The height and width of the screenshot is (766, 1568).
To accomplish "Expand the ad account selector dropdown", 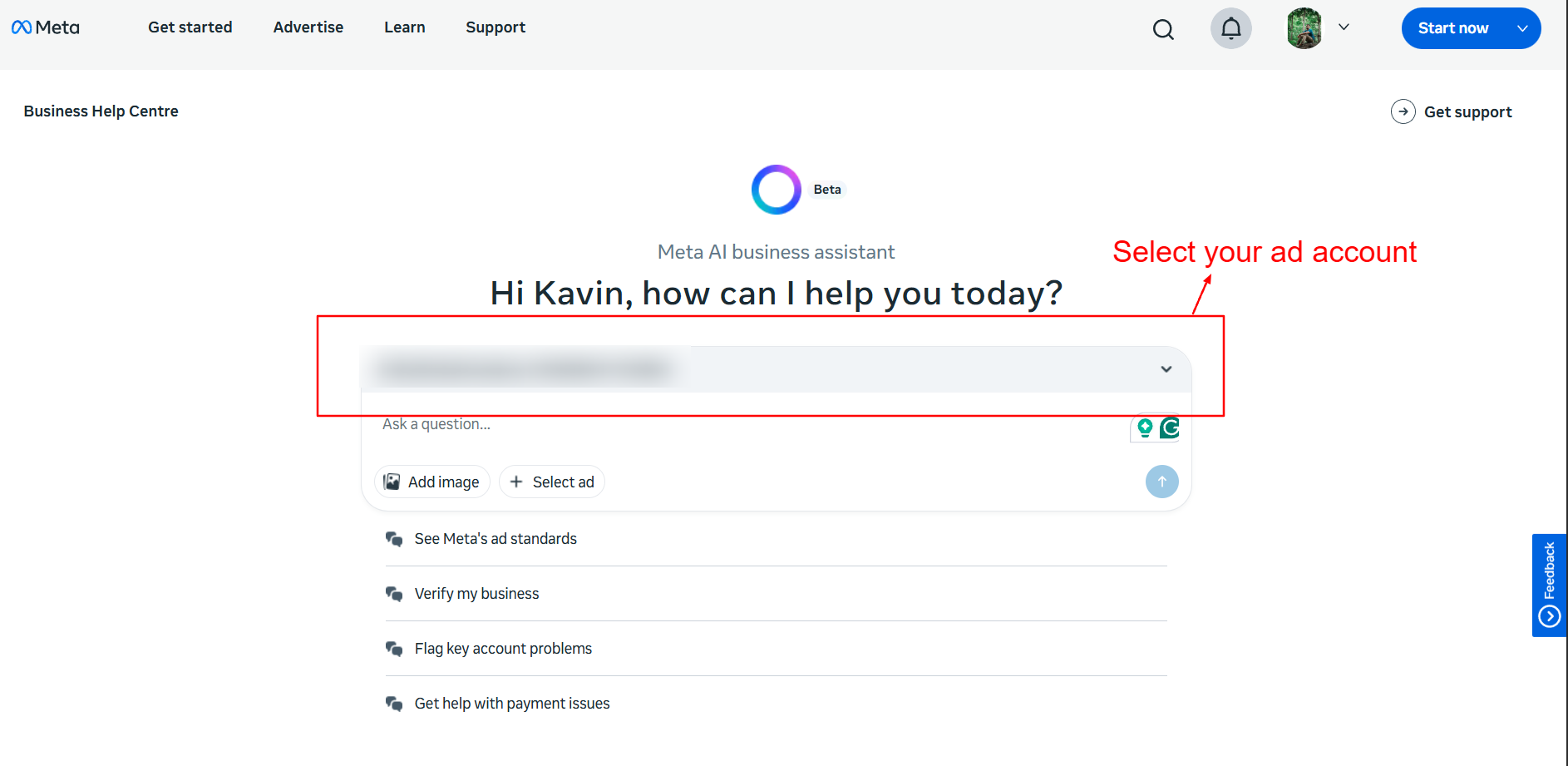I will [x=1166, y=369].
